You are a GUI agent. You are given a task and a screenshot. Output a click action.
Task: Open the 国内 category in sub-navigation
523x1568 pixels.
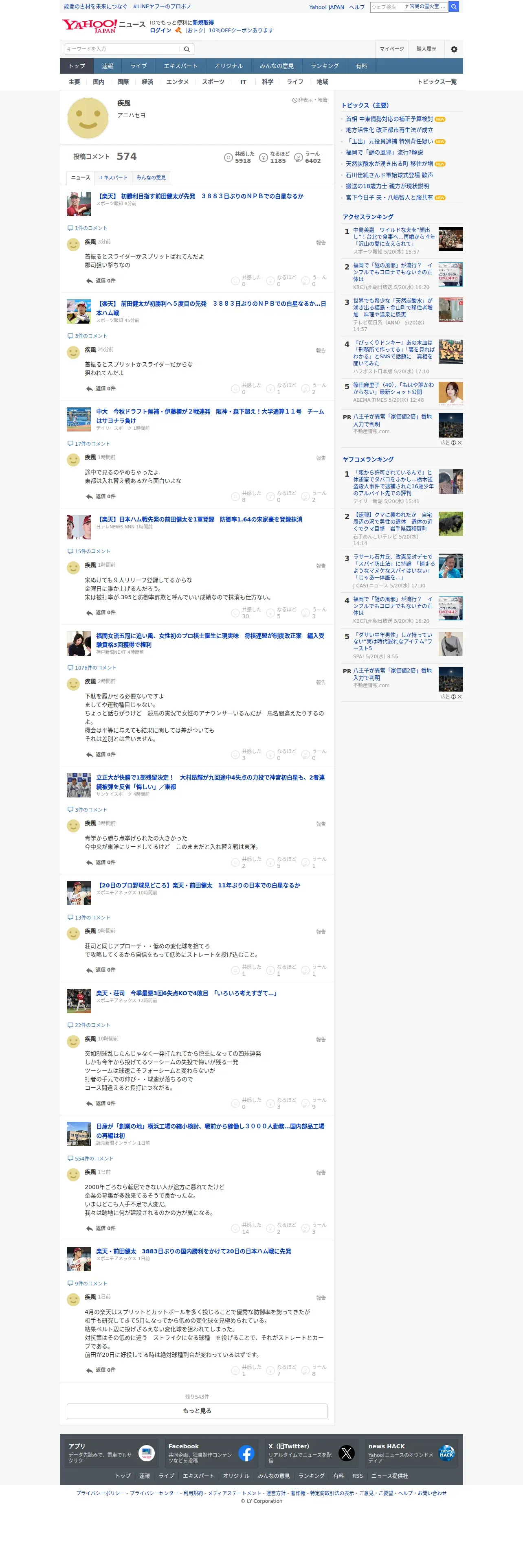99,82
